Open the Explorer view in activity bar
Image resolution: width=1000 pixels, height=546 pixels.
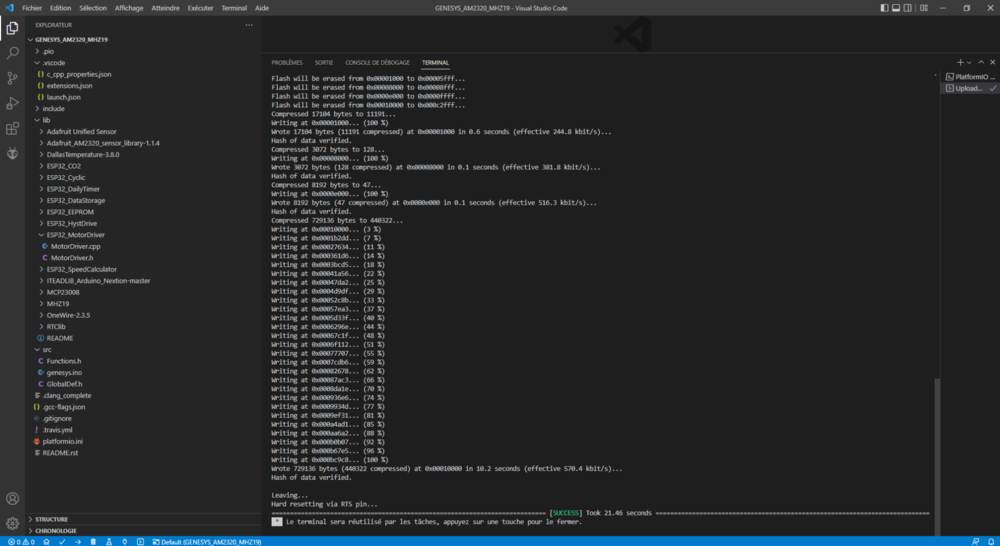pos(12,28)
